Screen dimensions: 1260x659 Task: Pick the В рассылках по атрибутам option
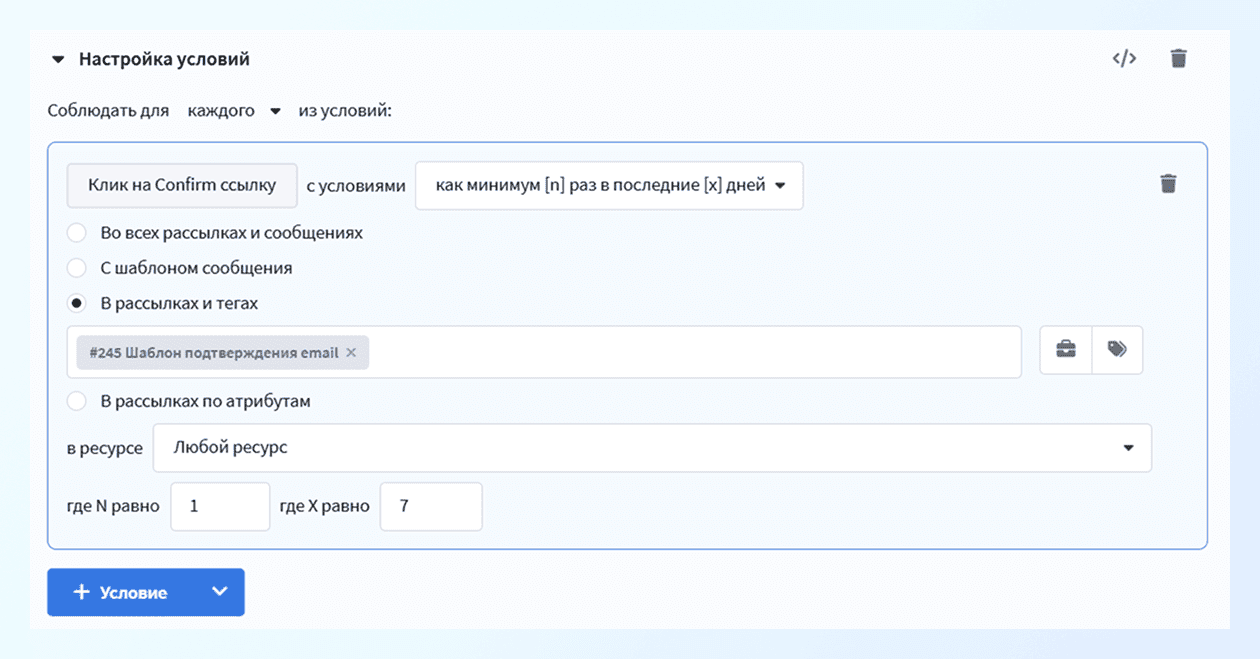(x=76, y=401)
